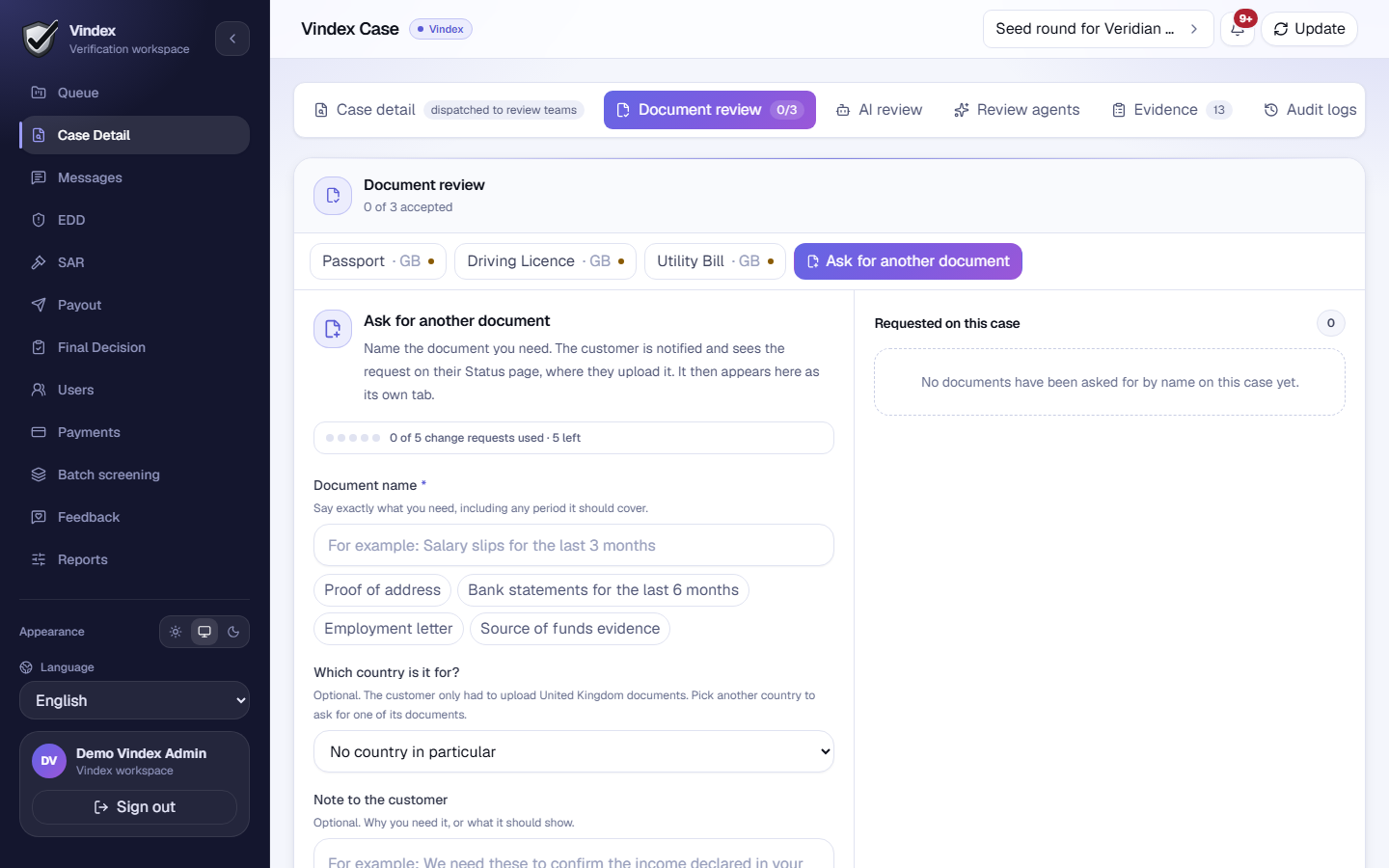Screen dimensions: 1389x868
Task: Switch to light theme sun icon
Action: click(x=176, y=632)
